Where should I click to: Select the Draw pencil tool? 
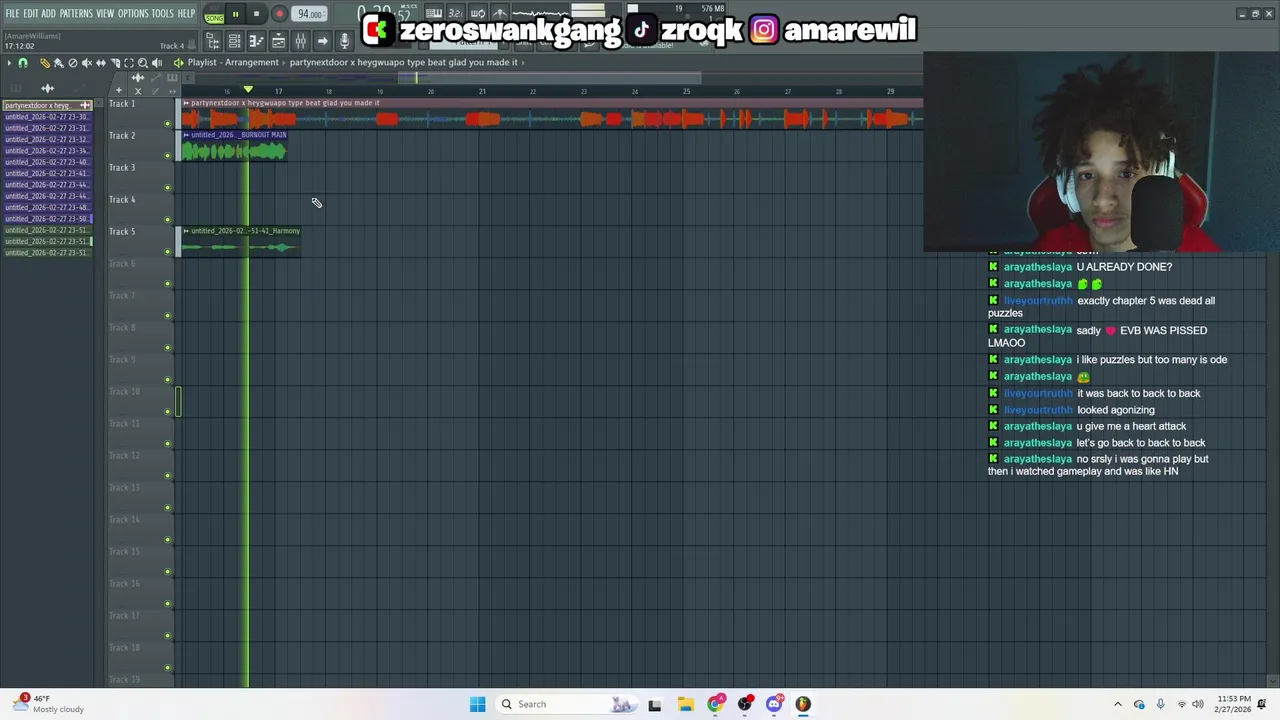(44, 63)
